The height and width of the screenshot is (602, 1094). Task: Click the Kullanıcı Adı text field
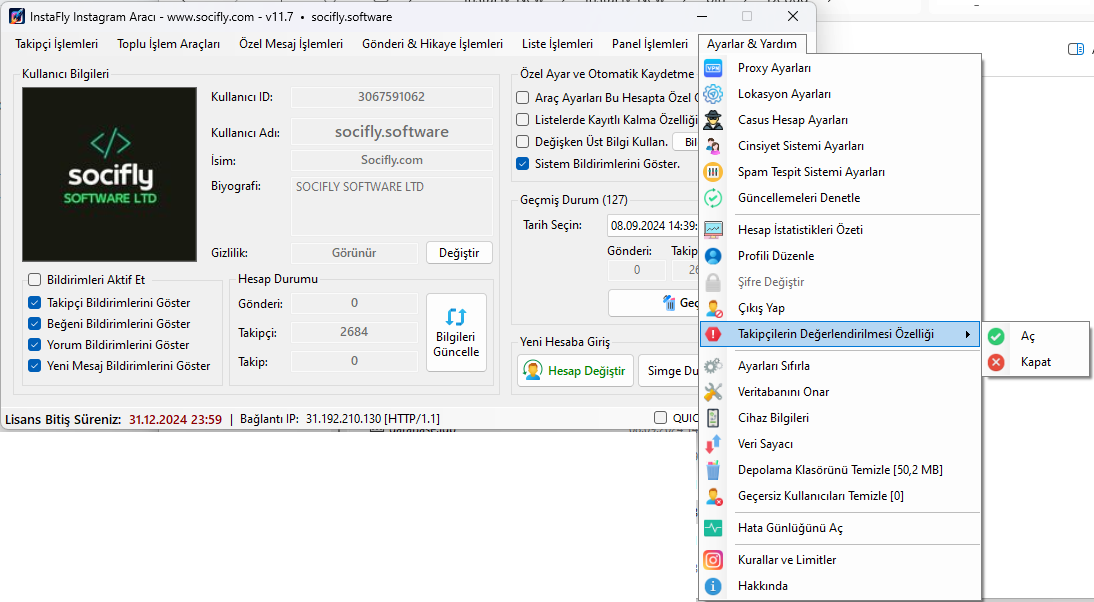click(391, 132)
